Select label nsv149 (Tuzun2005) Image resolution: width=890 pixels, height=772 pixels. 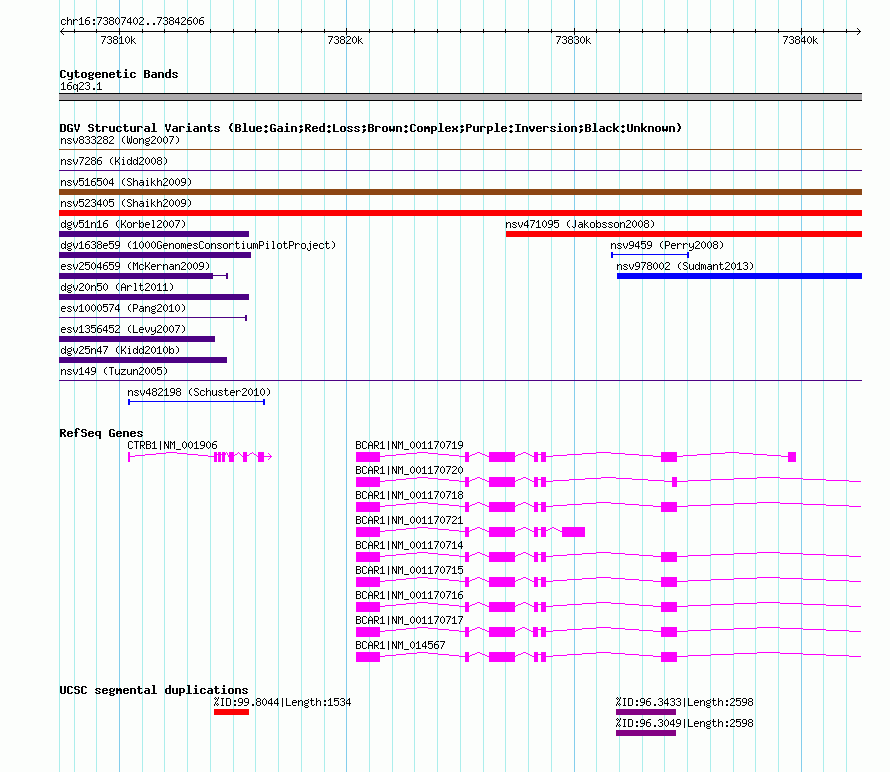point(114,371)
